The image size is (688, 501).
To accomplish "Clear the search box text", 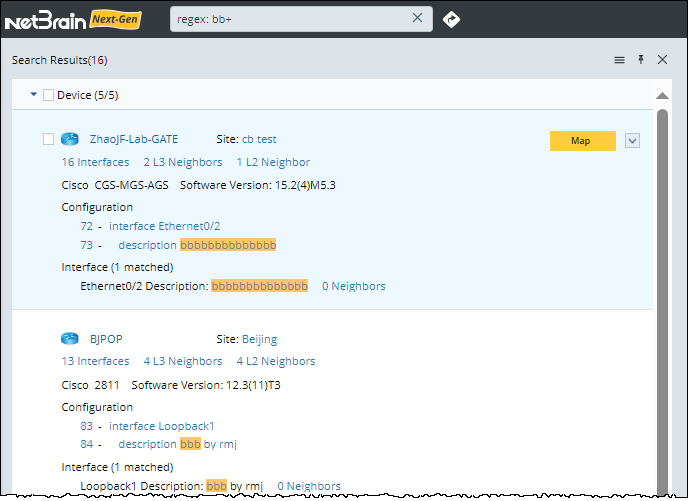I will click(x=418, y=18).
